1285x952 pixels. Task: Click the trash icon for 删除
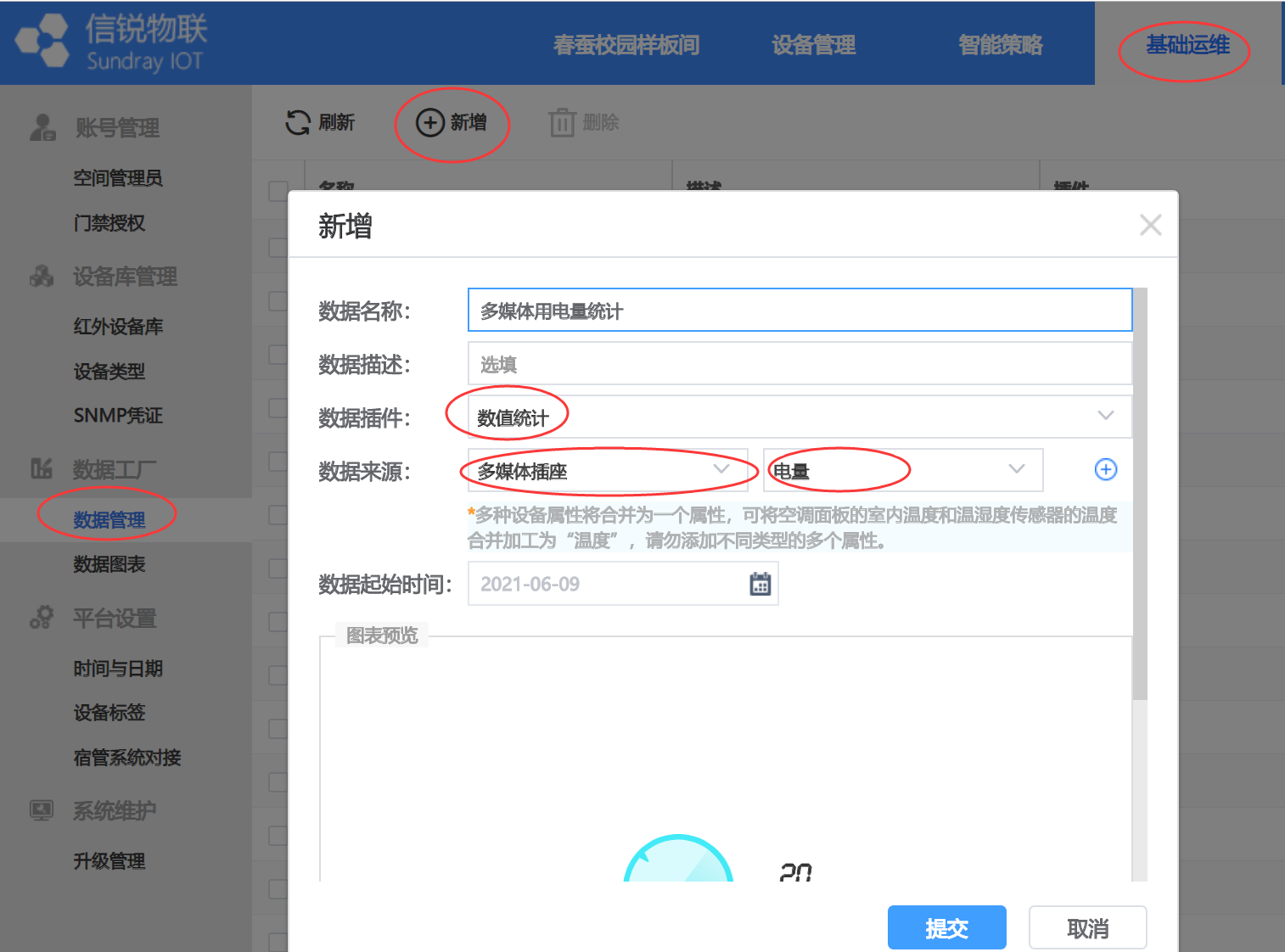[x=562, y=123]
